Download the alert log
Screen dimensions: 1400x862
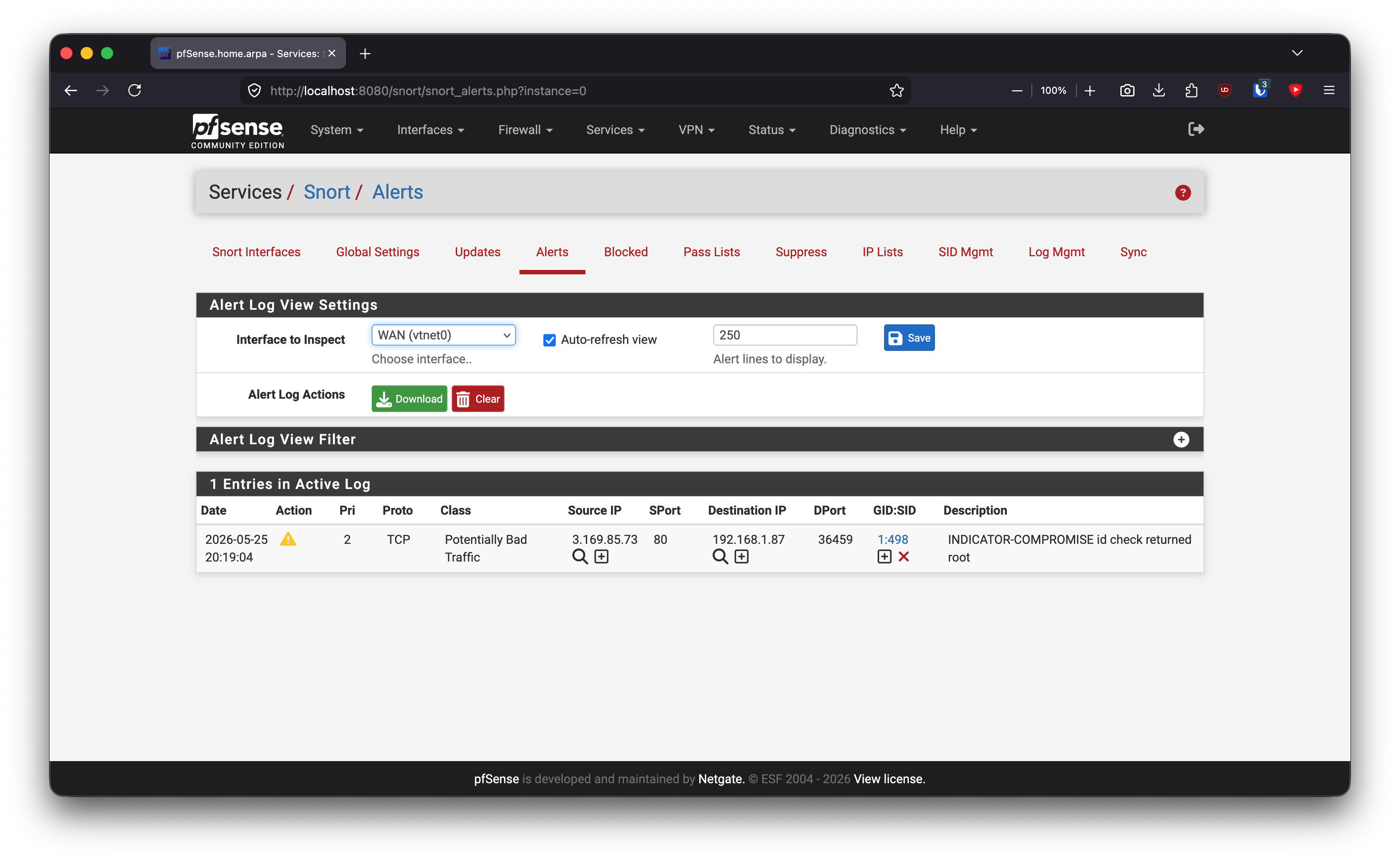coord(409,399)
